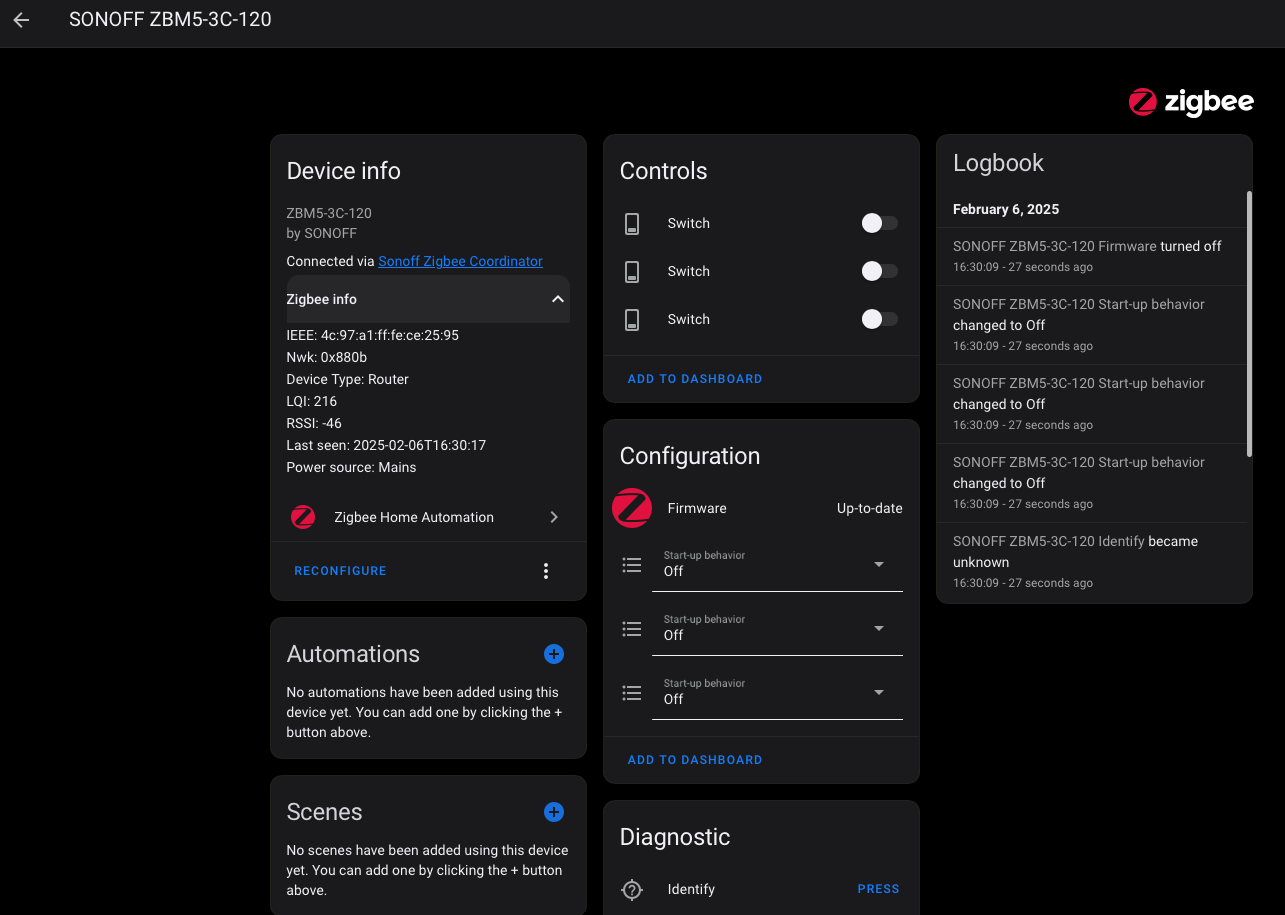Click list icon beside first Start-up behavior

(632, 565)
